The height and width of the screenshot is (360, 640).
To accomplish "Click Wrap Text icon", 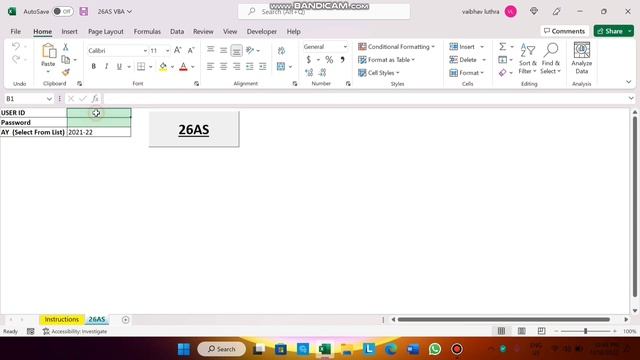I will click(281, 50).
